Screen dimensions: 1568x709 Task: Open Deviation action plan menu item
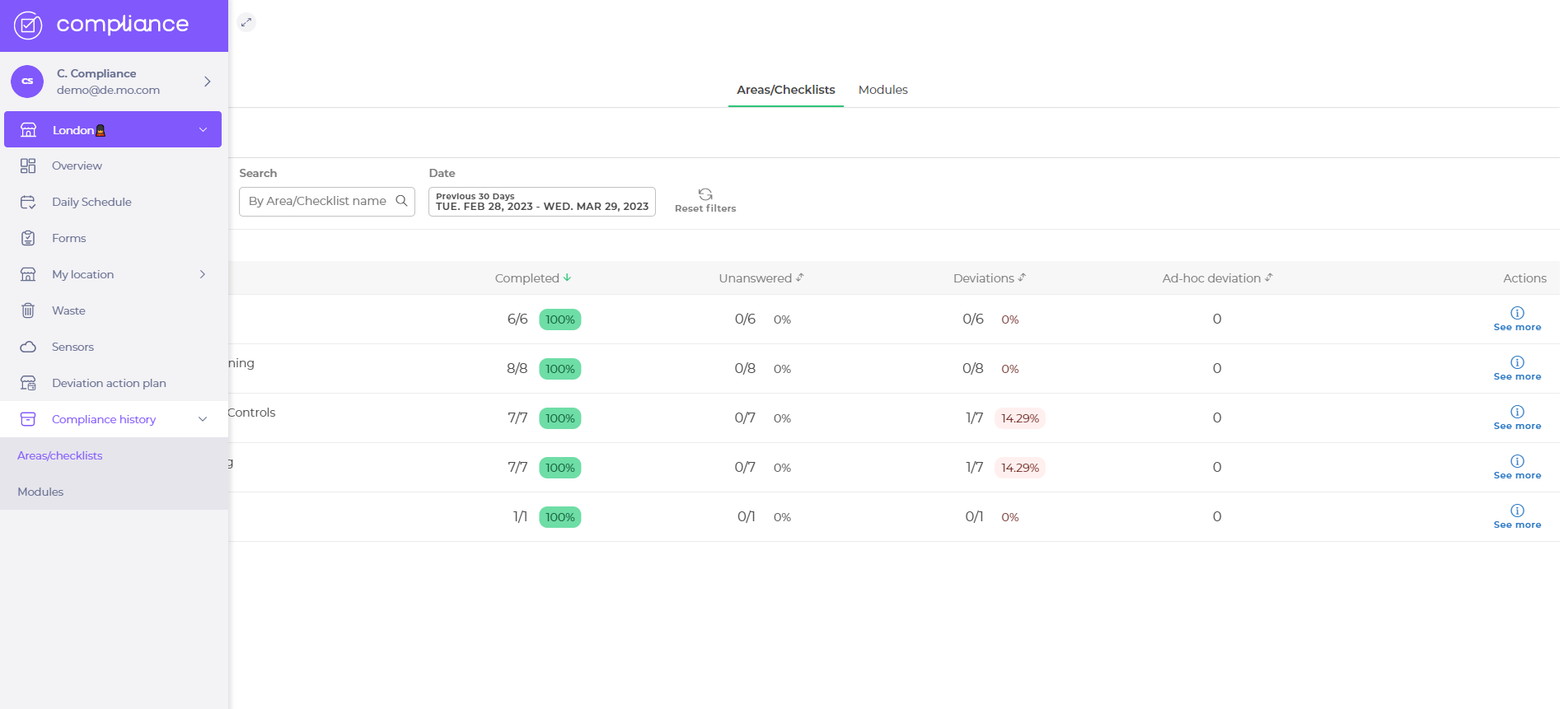(x=114, y=383)
